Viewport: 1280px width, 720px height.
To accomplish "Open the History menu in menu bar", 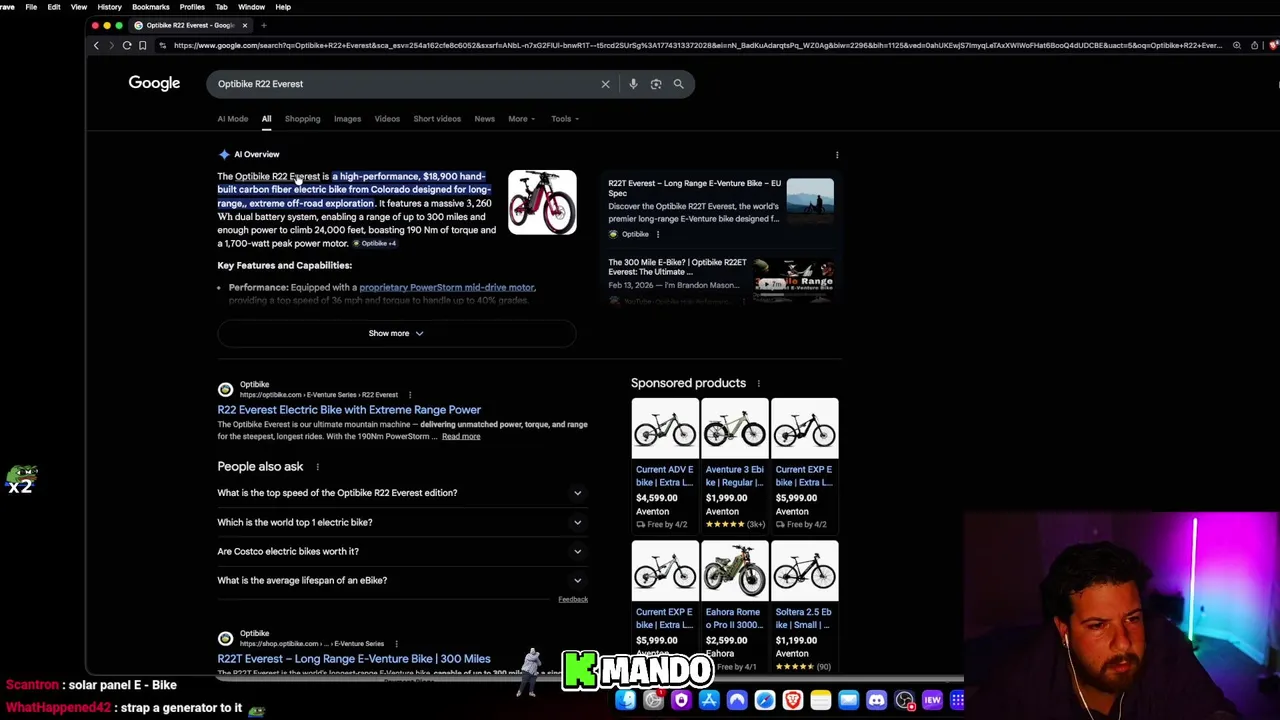I will coord(109,7).
